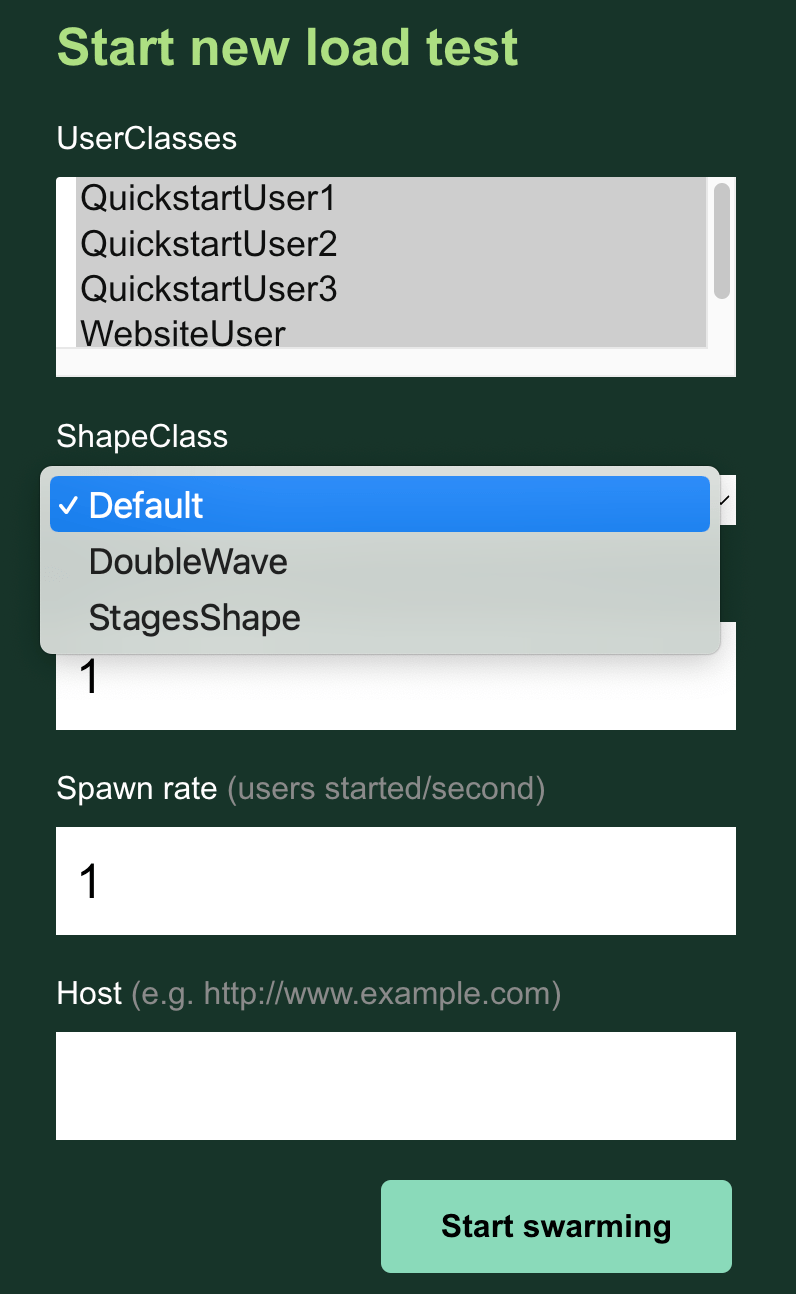Click the Start new load test heading
The height and width of the screenshot is (1294, 796).
(288, 47)
